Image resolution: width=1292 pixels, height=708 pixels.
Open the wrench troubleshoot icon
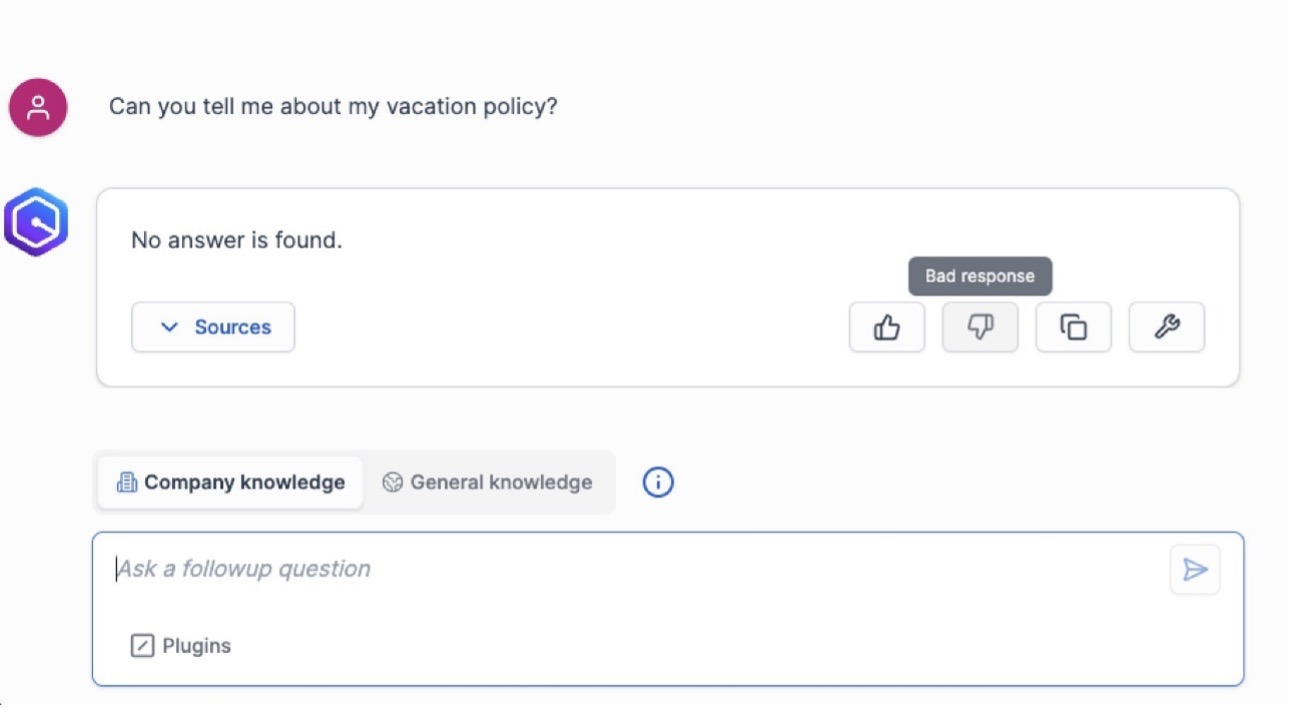(1167, 327)
